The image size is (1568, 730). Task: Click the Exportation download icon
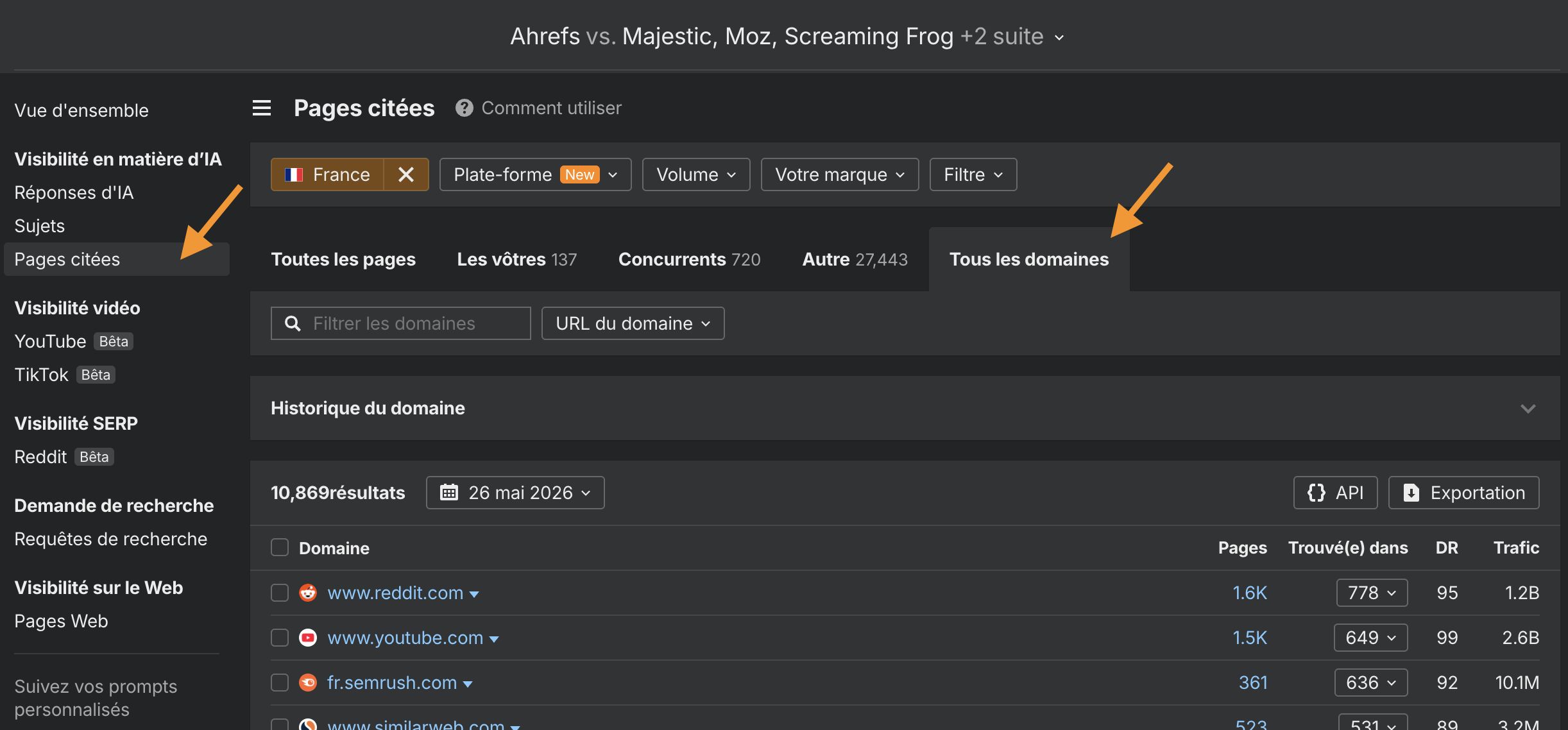coord(1411,493)
